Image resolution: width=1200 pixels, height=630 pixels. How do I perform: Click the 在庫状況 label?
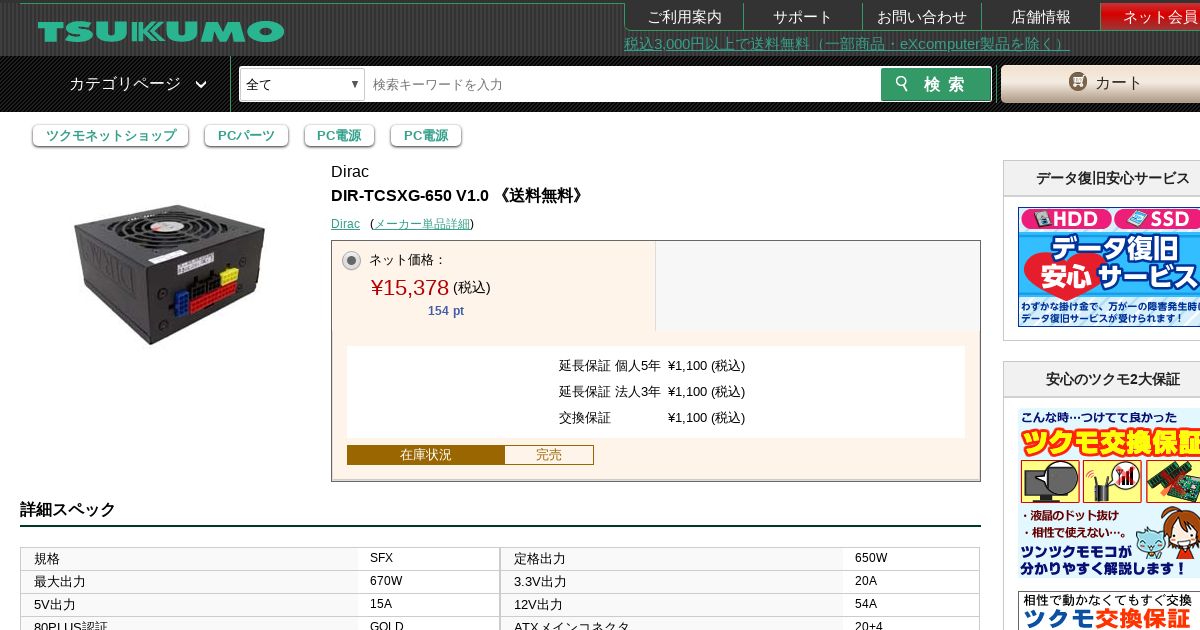[x=426, y=455]
